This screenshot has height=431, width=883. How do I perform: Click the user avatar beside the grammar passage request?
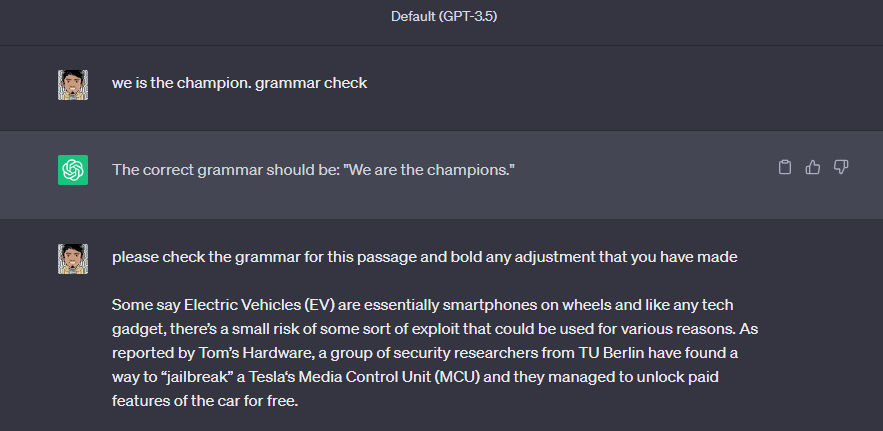73,259
